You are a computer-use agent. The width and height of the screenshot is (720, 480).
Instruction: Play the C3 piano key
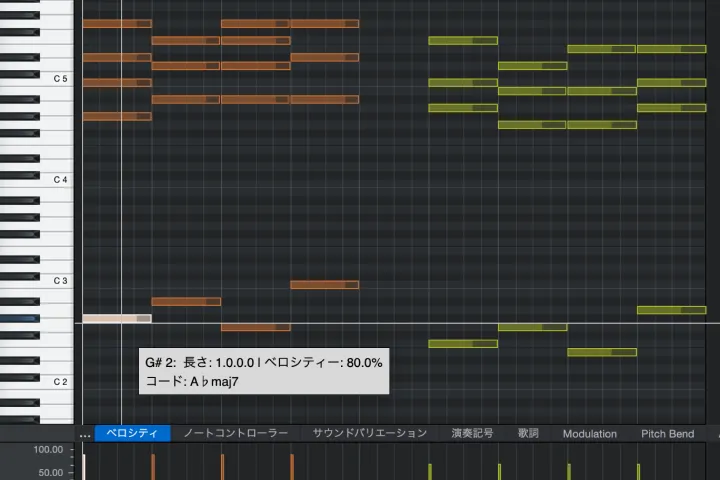(x=56, y=281)
